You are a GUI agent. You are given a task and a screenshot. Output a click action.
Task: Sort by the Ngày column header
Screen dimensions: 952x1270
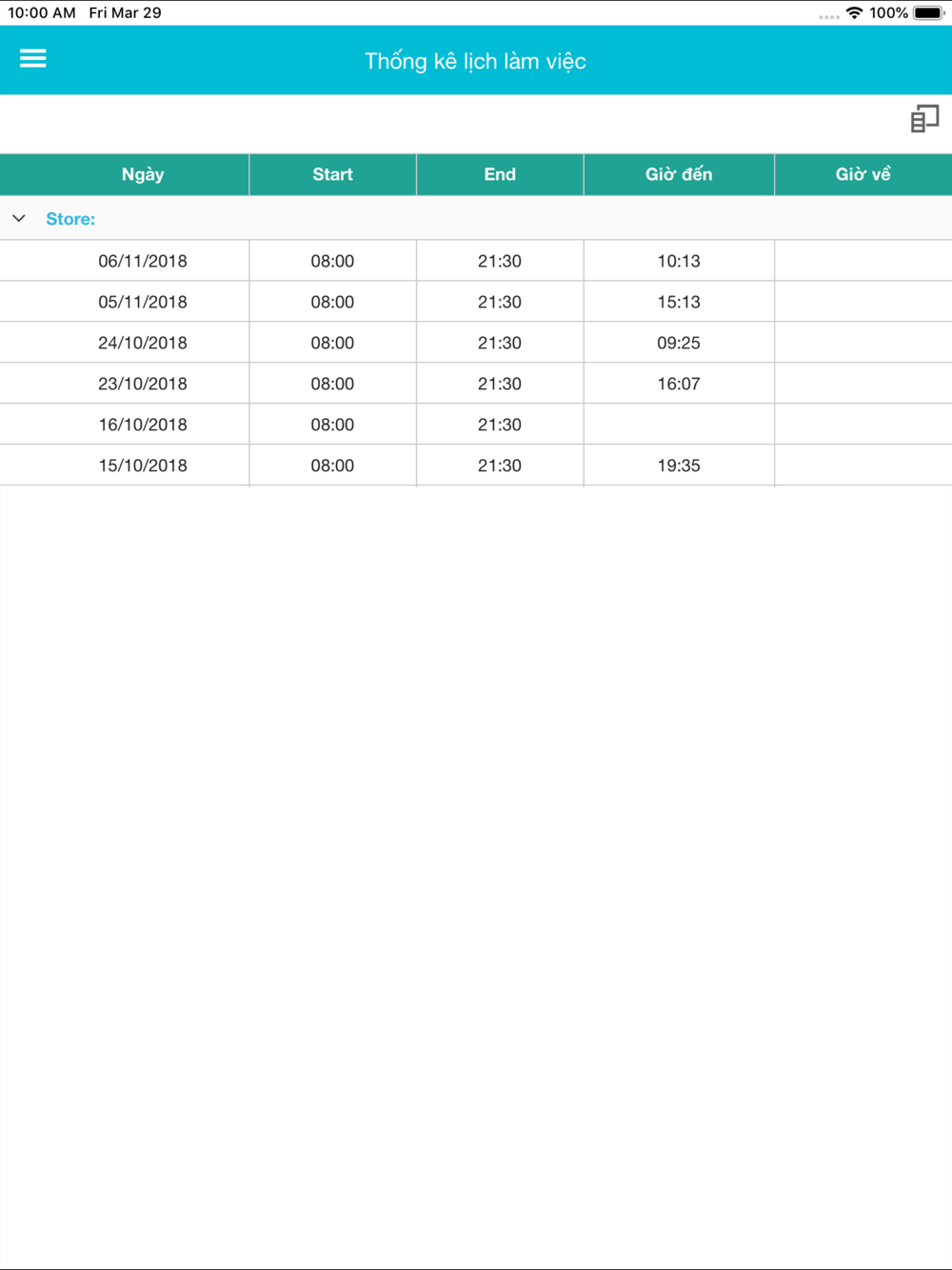(143, 174)
